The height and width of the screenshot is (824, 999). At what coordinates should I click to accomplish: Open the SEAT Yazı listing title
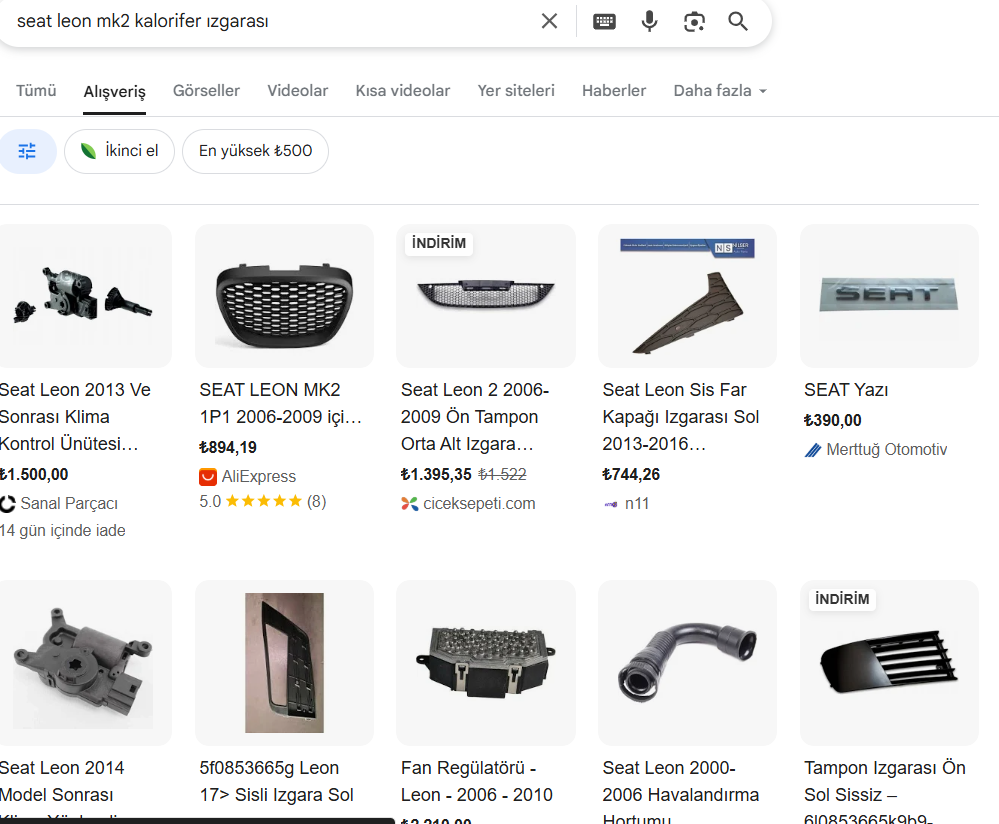[846, 390]
